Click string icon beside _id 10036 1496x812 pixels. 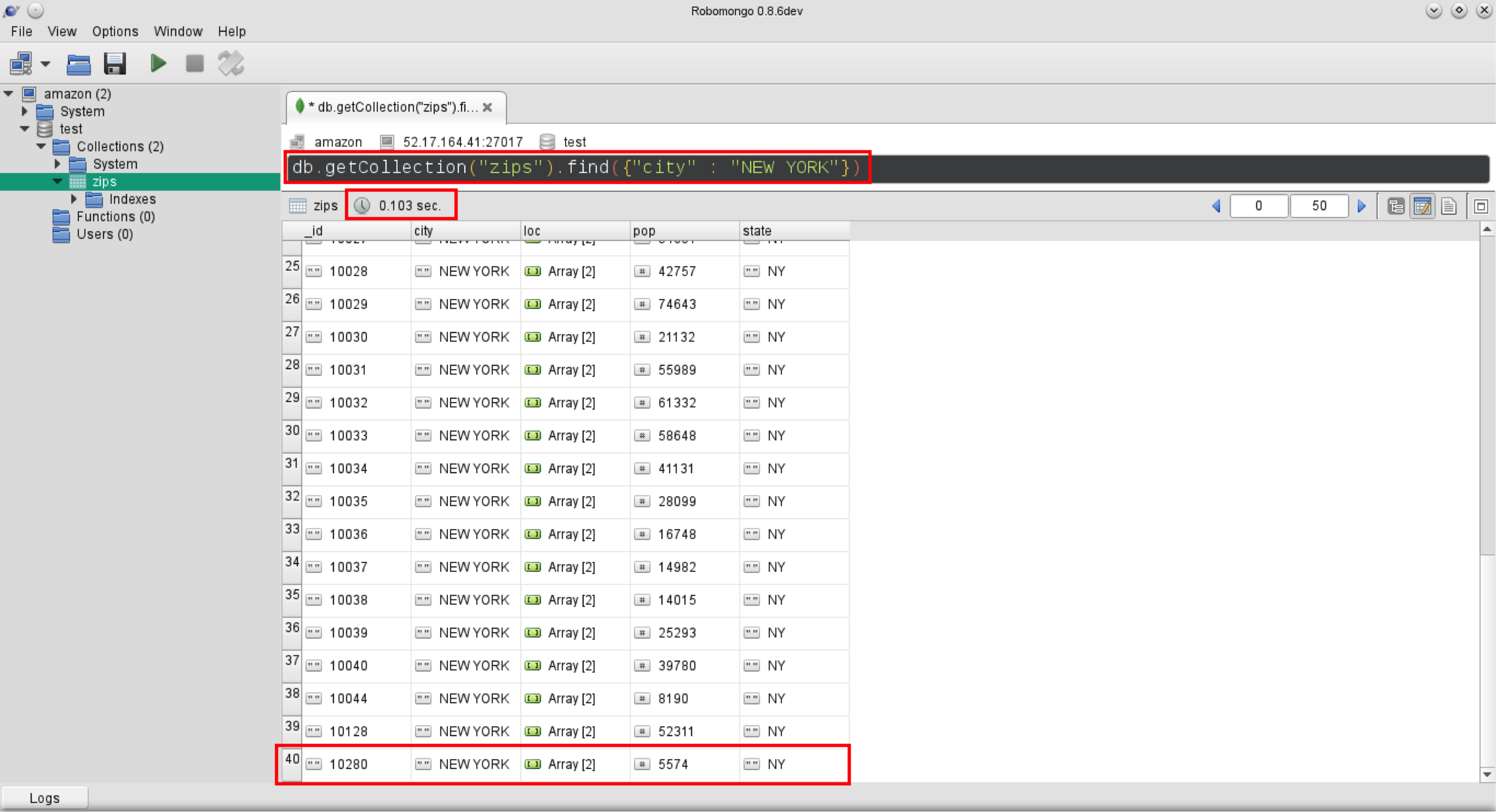point(314,535)
